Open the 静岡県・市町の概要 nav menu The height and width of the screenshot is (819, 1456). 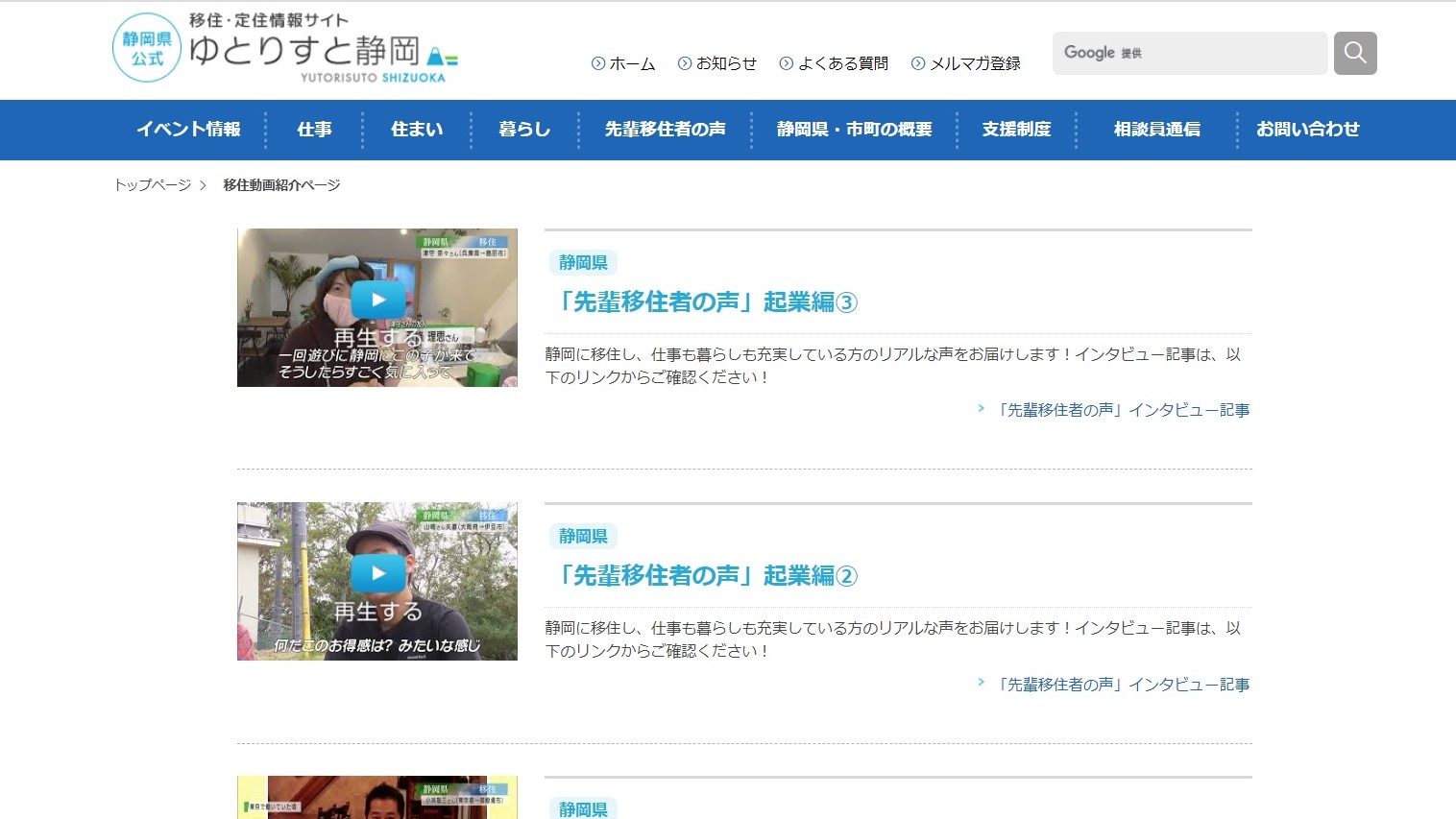[854, 130]
